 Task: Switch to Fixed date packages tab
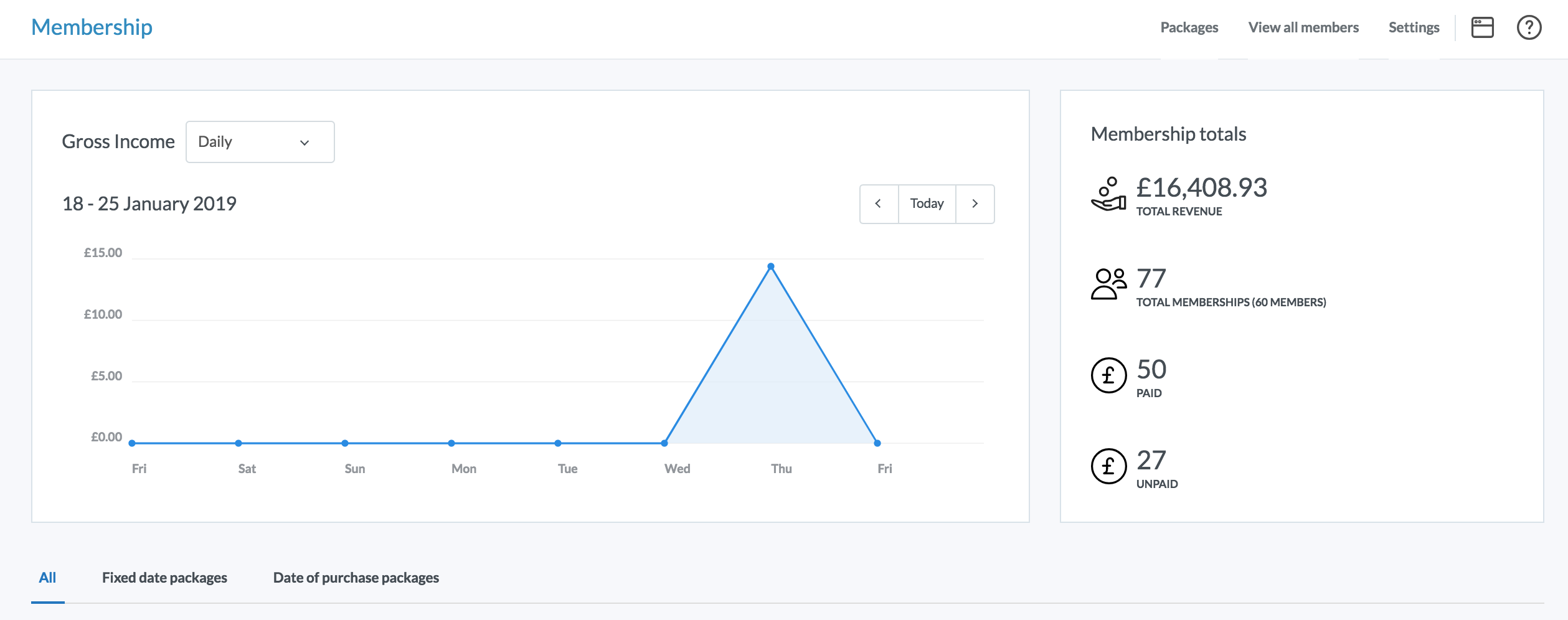[164, 578]
